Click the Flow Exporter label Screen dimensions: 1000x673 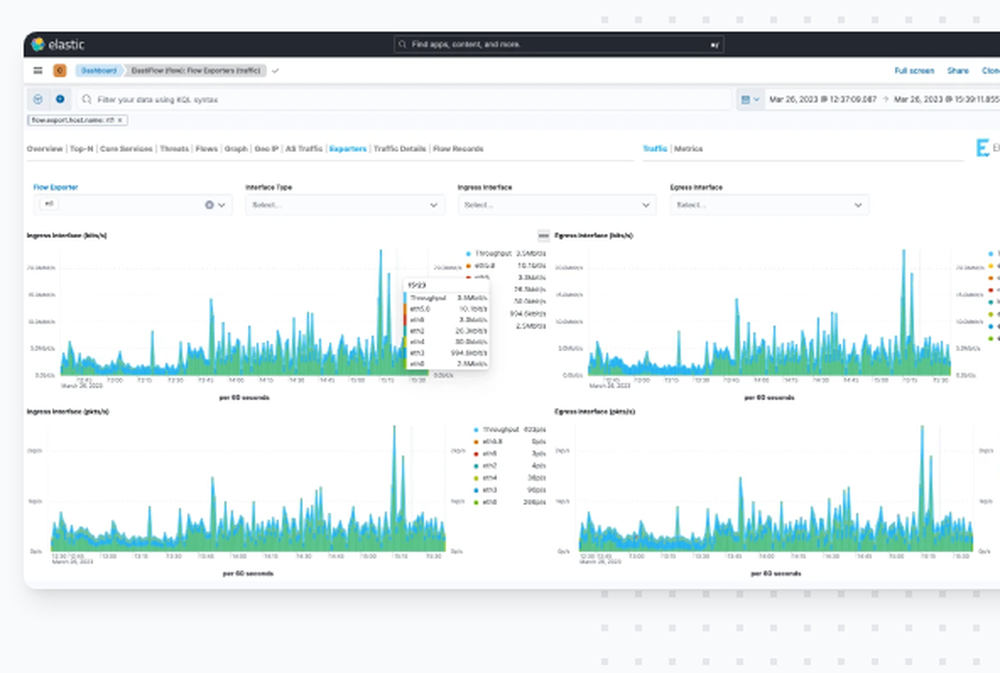coord(55,187)
